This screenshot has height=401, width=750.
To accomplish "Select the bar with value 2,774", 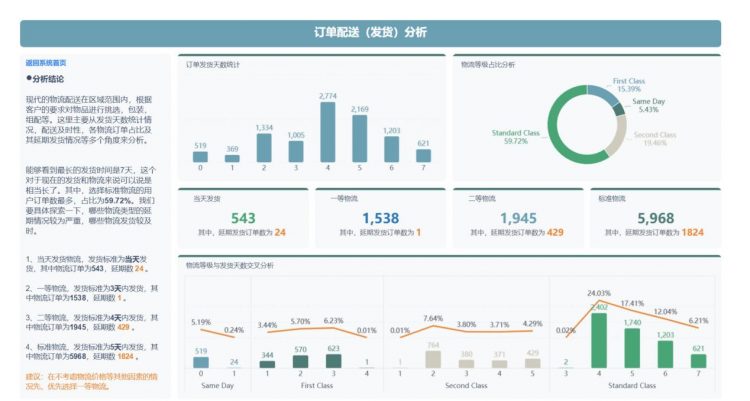I will [x=328, y=132].
